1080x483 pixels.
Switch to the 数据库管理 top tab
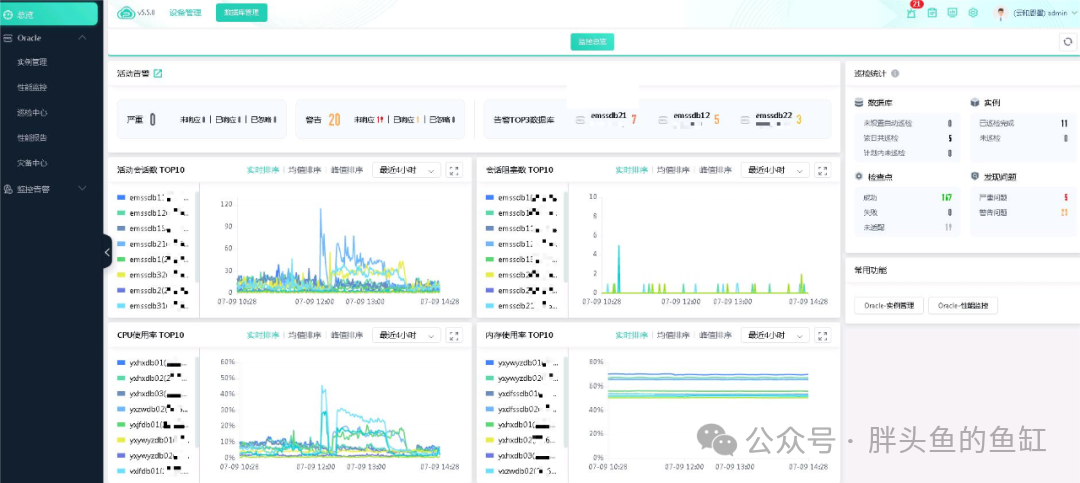coord(241,12)
